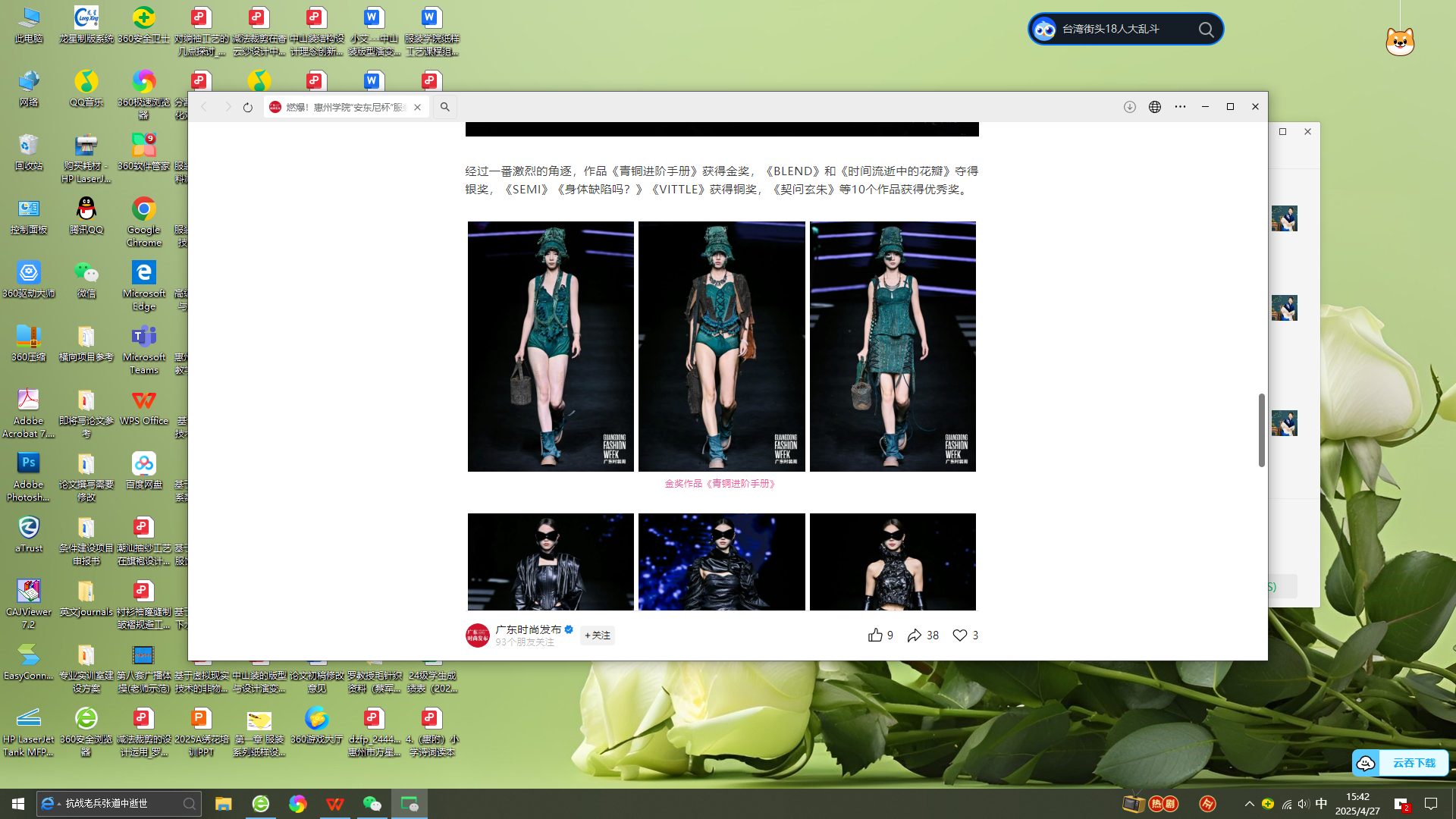Select the 惠州学院 article tab
1456x819 pixels.
pyautogui.click(x=341, y=108)
